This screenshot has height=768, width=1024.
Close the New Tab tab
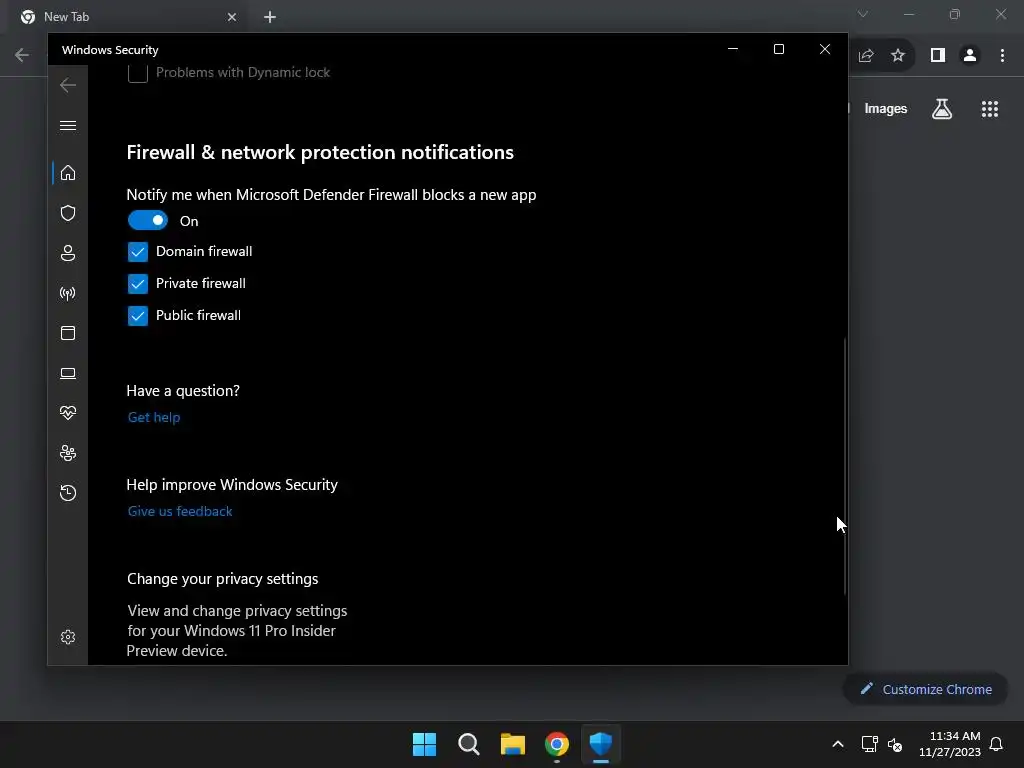coord(232,17)
